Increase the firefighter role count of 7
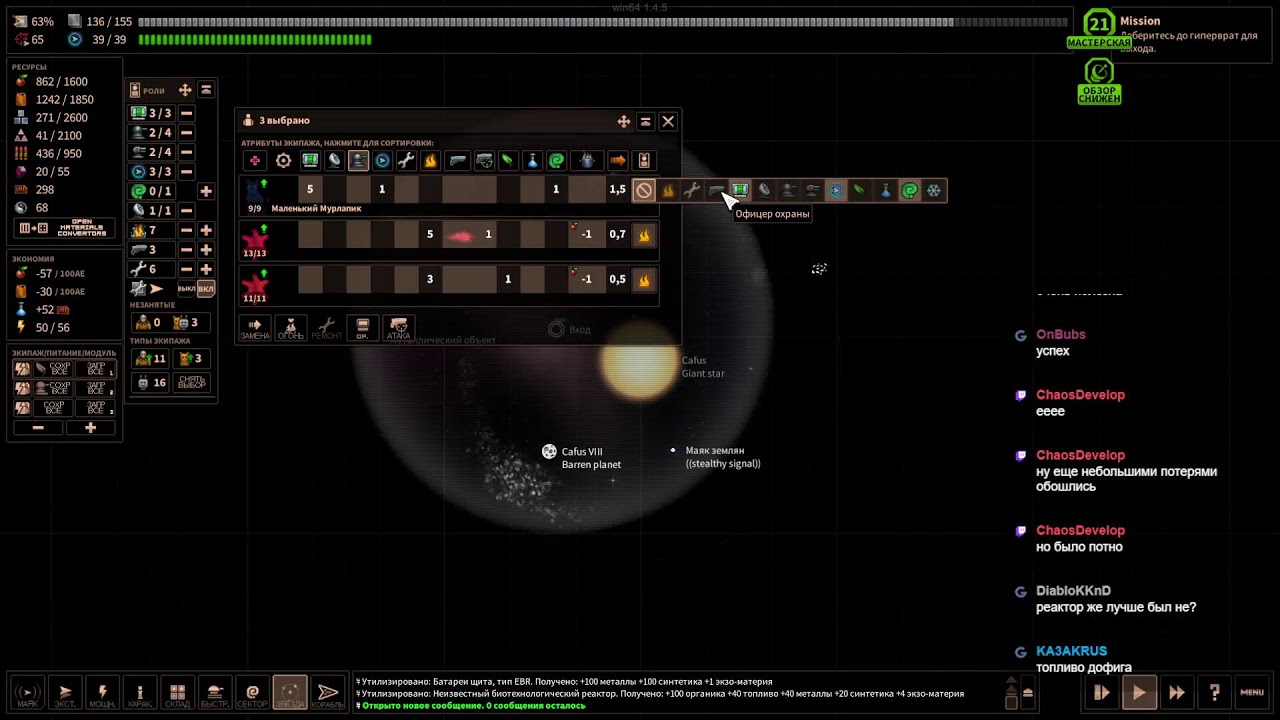The image size is (1280, 720). 206,230
